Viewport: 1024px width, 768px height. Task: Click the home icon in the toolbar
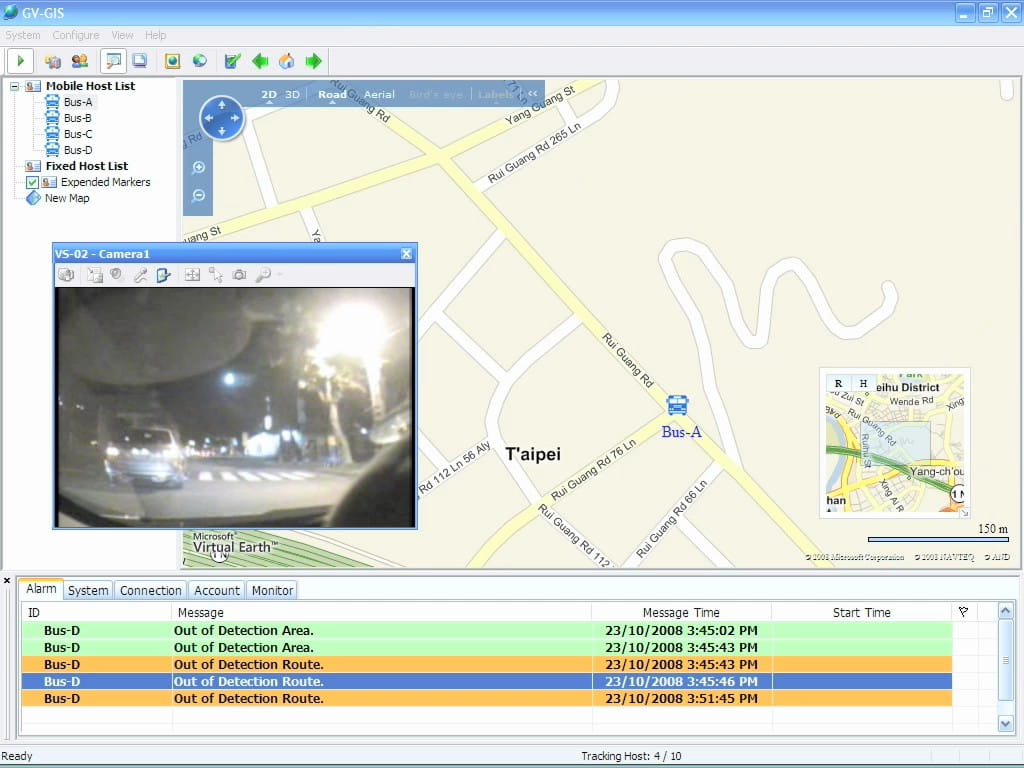coord(287,62)
